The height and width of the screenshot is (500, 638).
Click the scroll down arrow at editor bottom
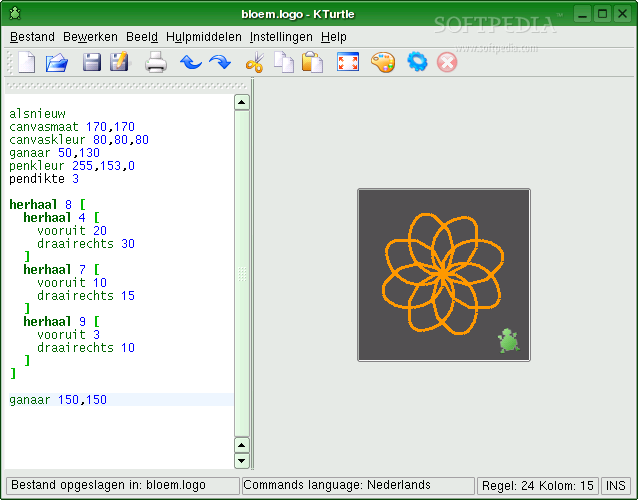(241, 461)
